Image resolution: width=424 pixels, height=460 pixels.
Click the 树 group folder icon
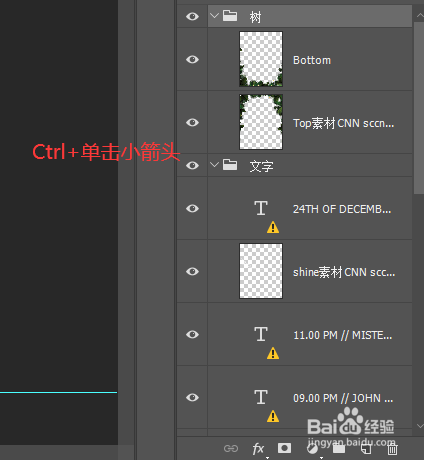tap(230, 15)
